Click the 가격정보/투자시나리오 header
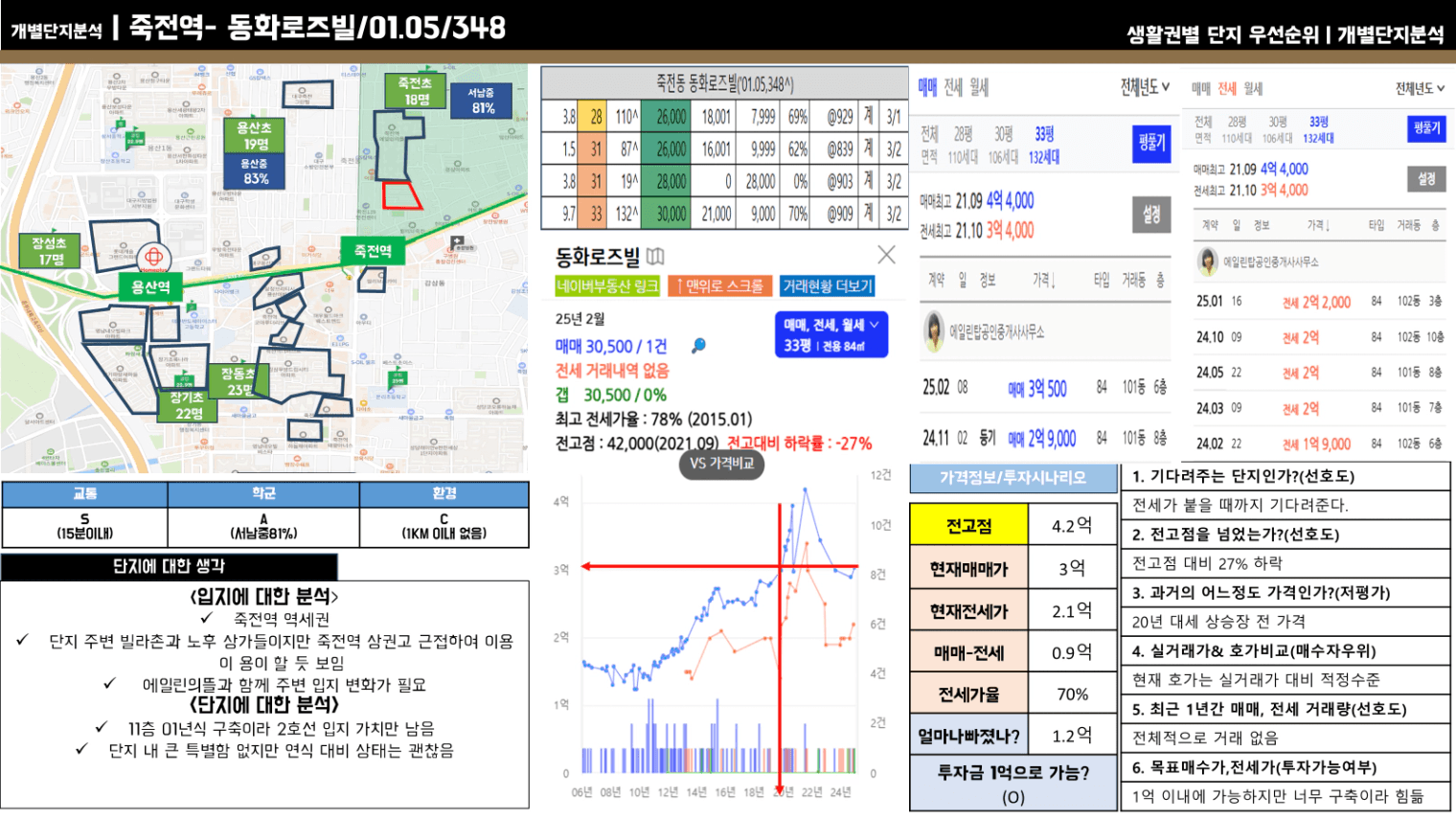The image size is (1456, 819). pyautogui.click(x=1013, y=478)
